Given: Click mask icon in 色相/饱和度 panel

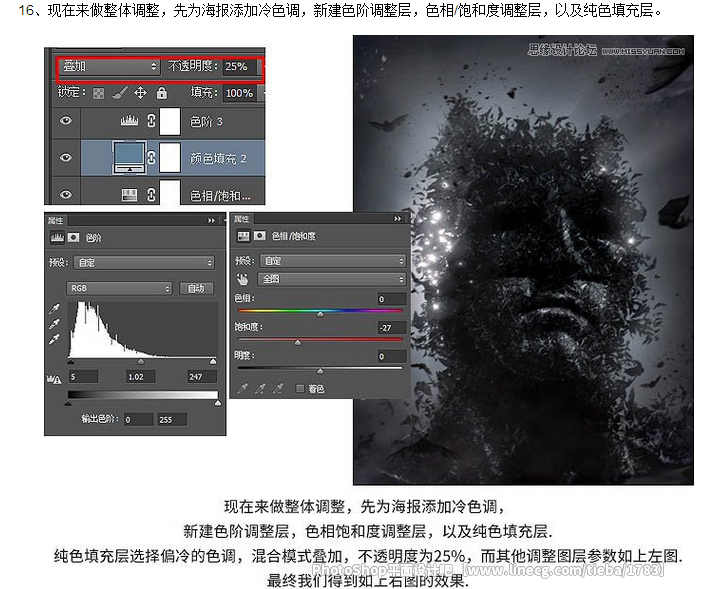Looking at the screenshot, I should (x=259, y=236).
